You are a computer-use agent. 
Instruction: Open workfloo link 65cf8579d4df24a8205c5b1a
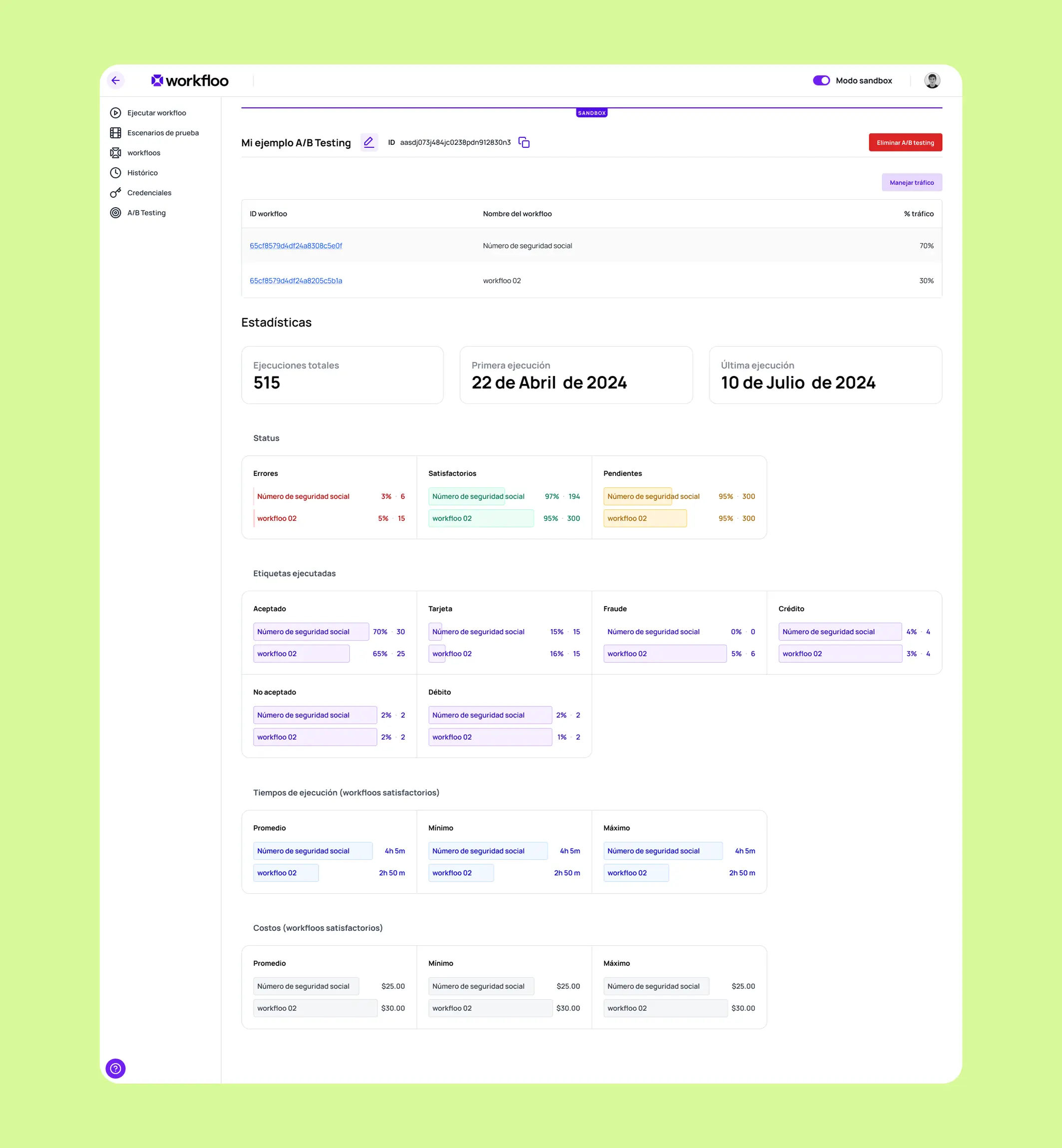296,281
